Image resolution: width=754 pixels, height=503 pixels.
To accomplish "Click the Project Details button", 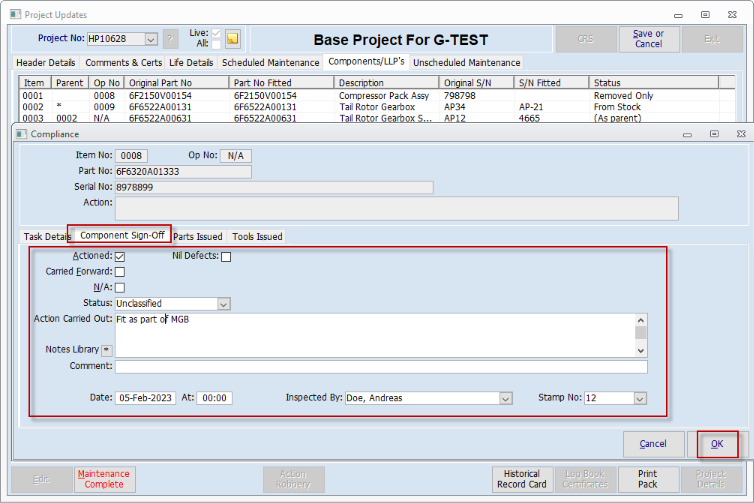I will tap(711, 479).
